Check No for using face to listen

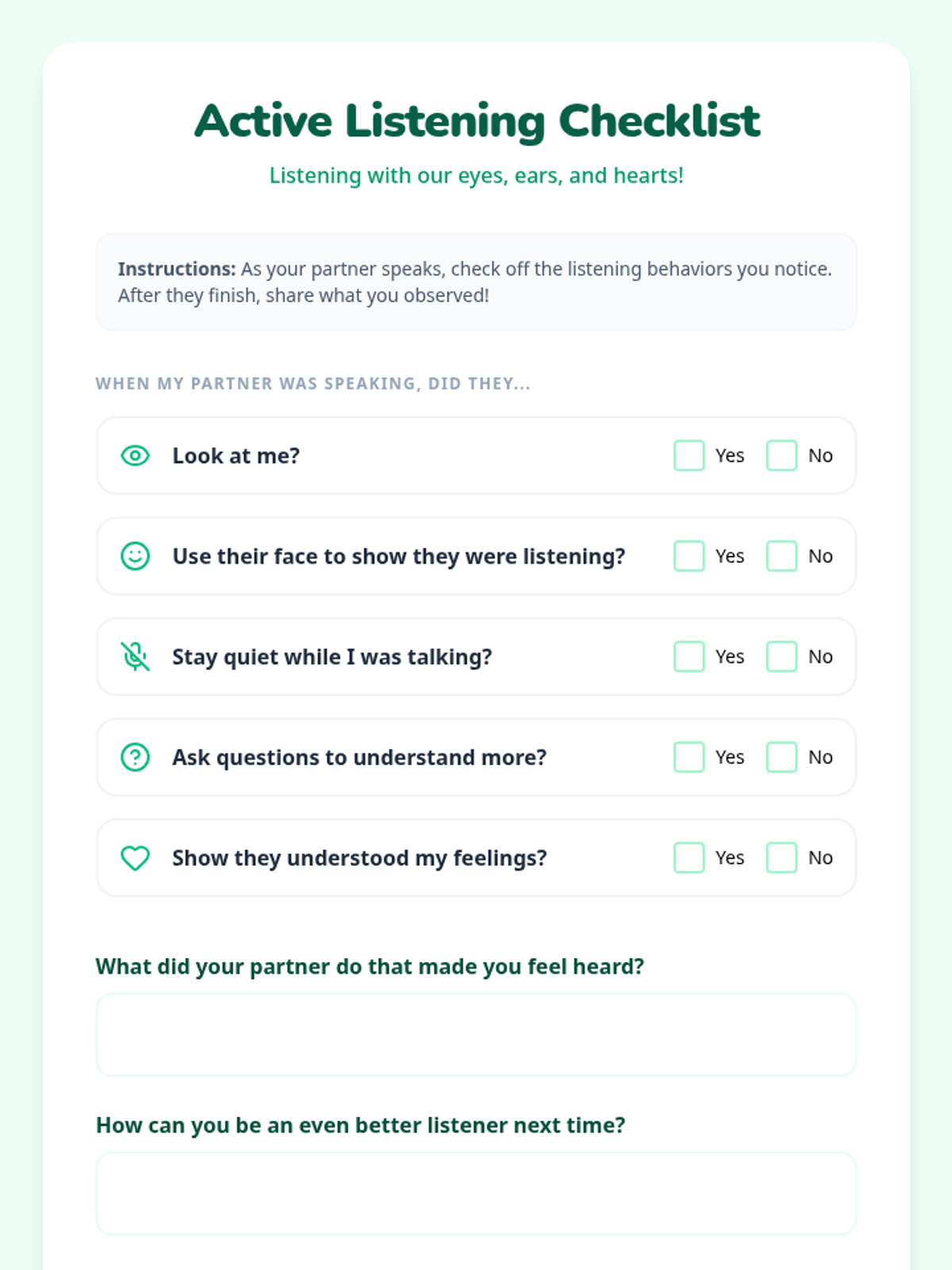point(781,556)
